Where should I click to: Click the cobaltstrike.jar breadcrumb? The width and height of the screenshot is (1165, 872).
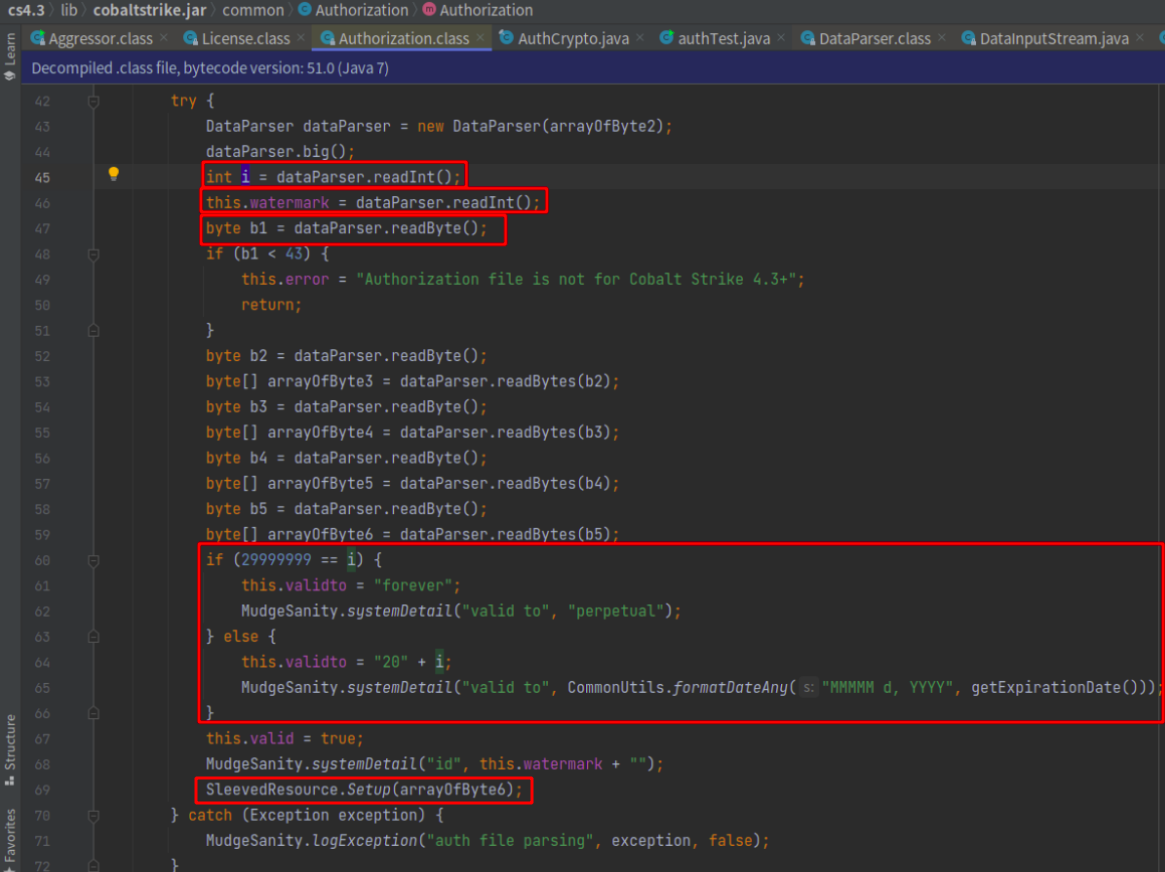[x=149, y=10]
